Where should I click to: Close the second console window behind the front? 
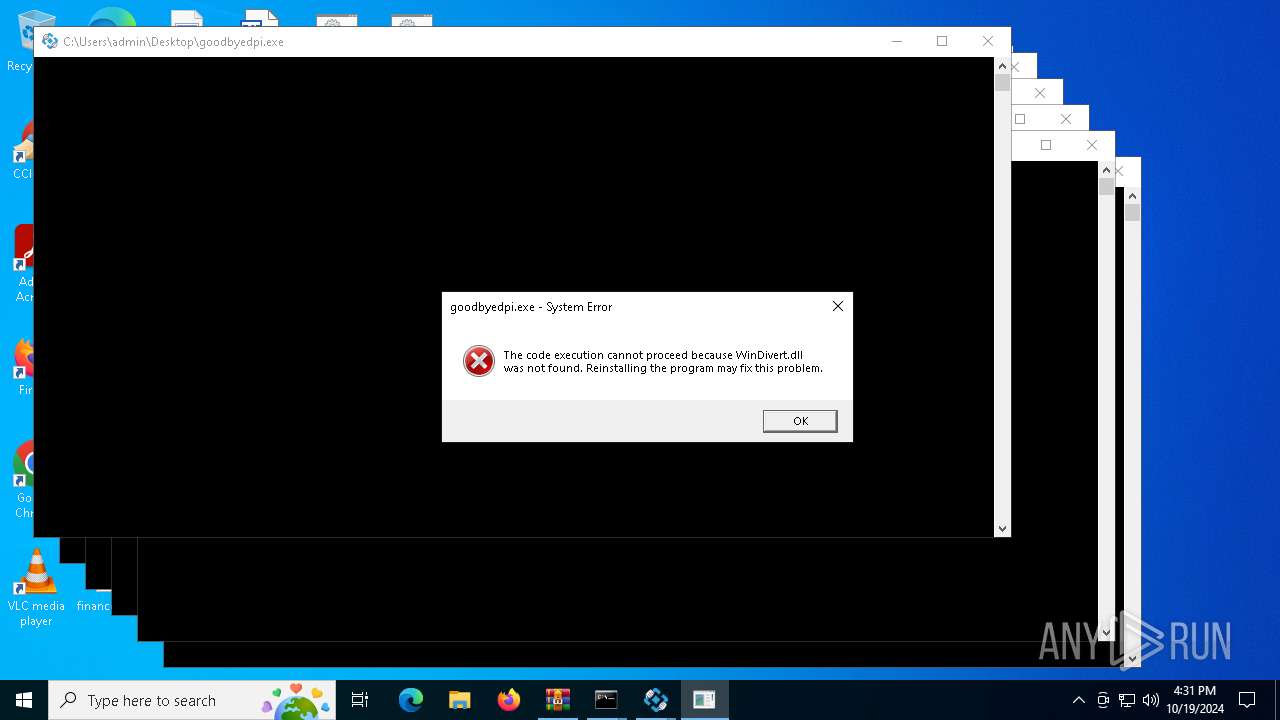click(1015, 67)
